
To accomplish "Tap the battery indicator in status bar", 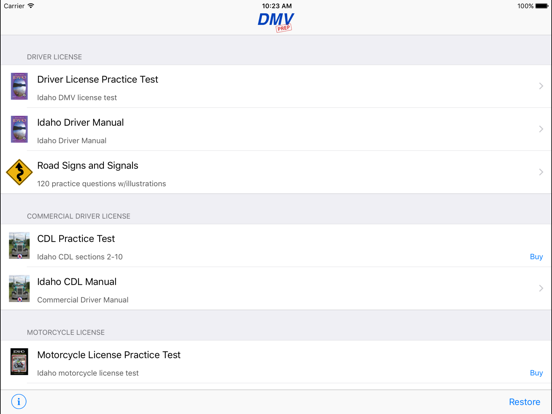I will coord(542,6).
